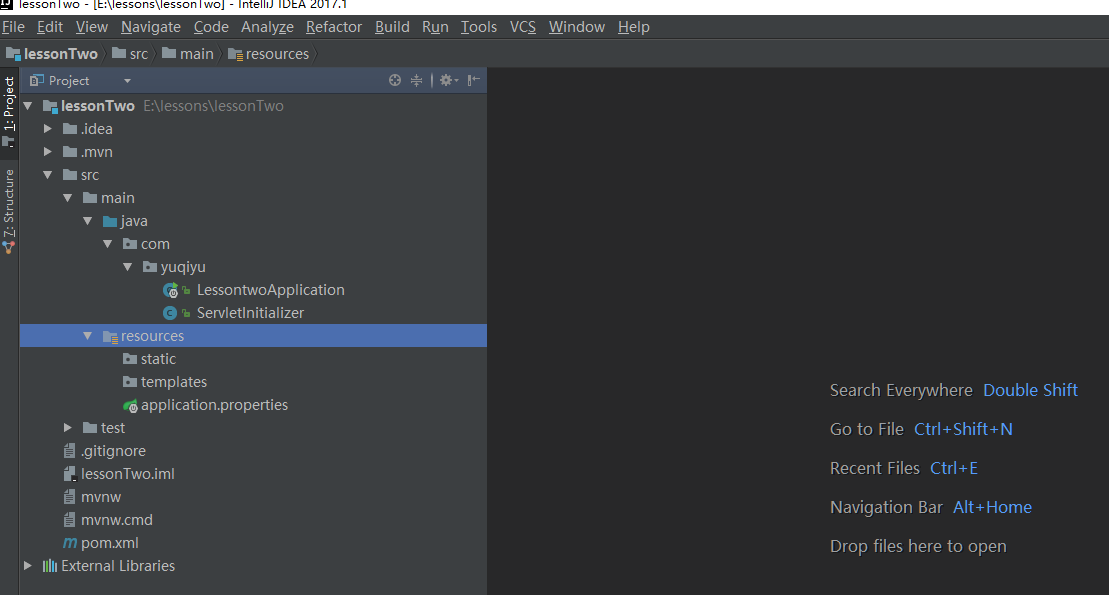Click the .gitignore file icon
Screen dimensions: 1109x595
pos(69,451)
